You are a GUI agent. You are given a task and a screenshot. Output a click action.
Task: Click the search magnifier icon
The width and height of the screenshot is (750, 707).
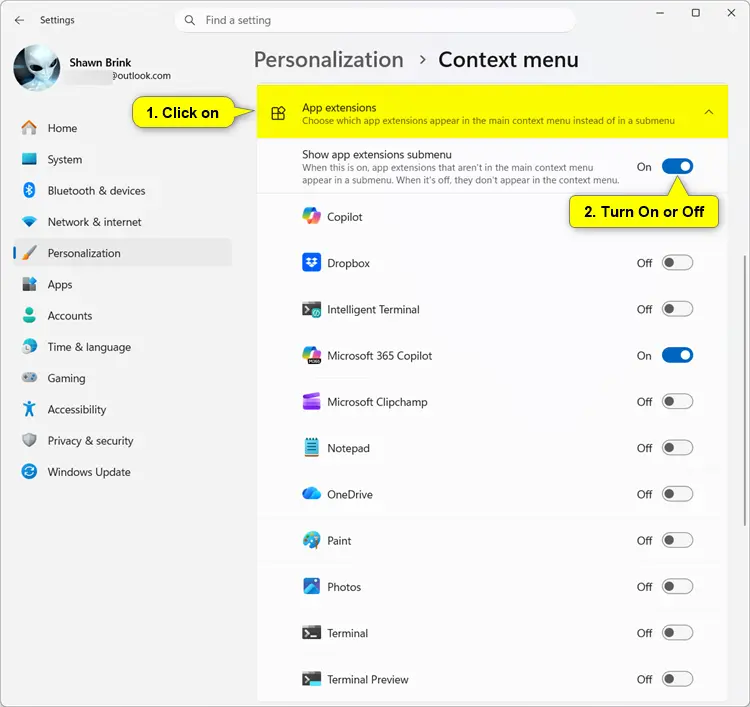pos(190,20)
